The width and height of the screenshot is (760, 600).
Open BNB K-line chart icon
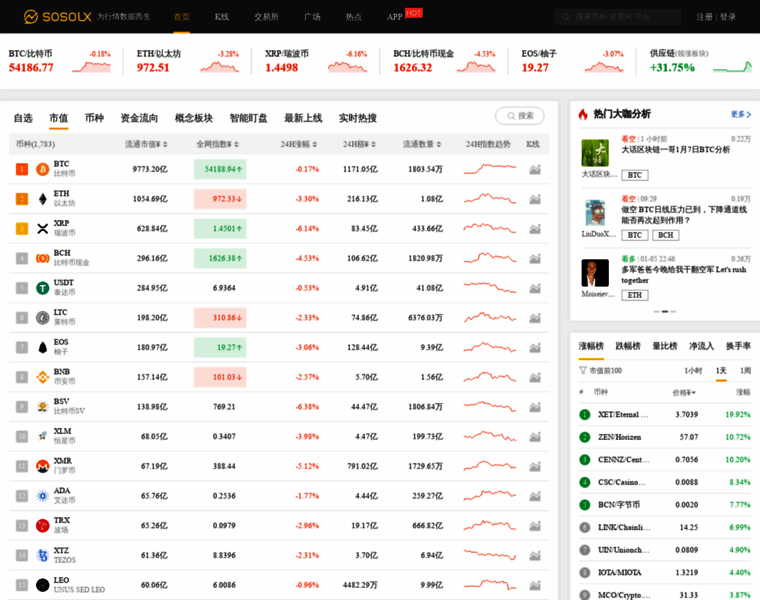535,377
